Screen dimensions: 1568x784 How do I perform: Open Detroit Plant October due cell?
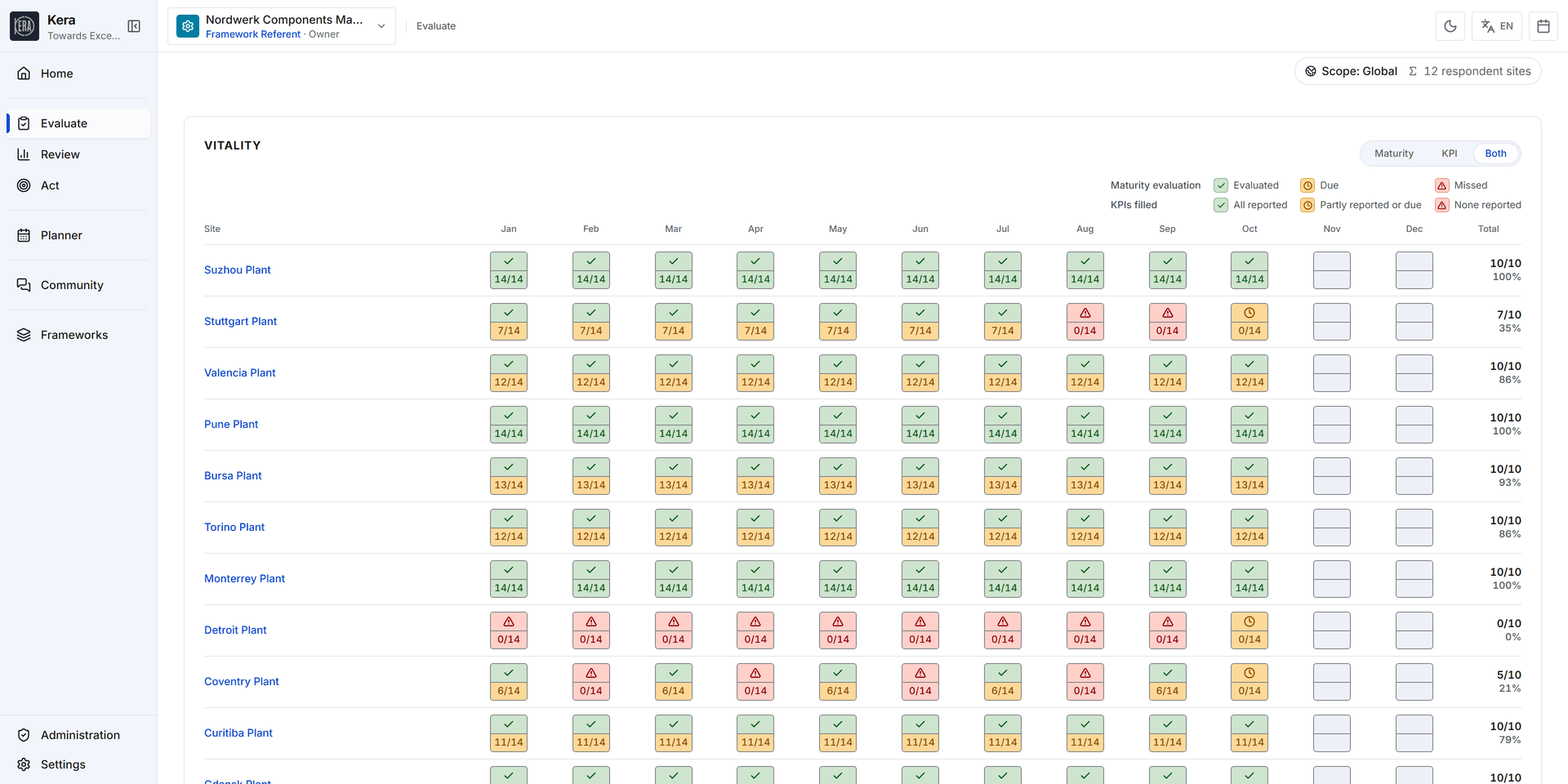(1249, 630)
